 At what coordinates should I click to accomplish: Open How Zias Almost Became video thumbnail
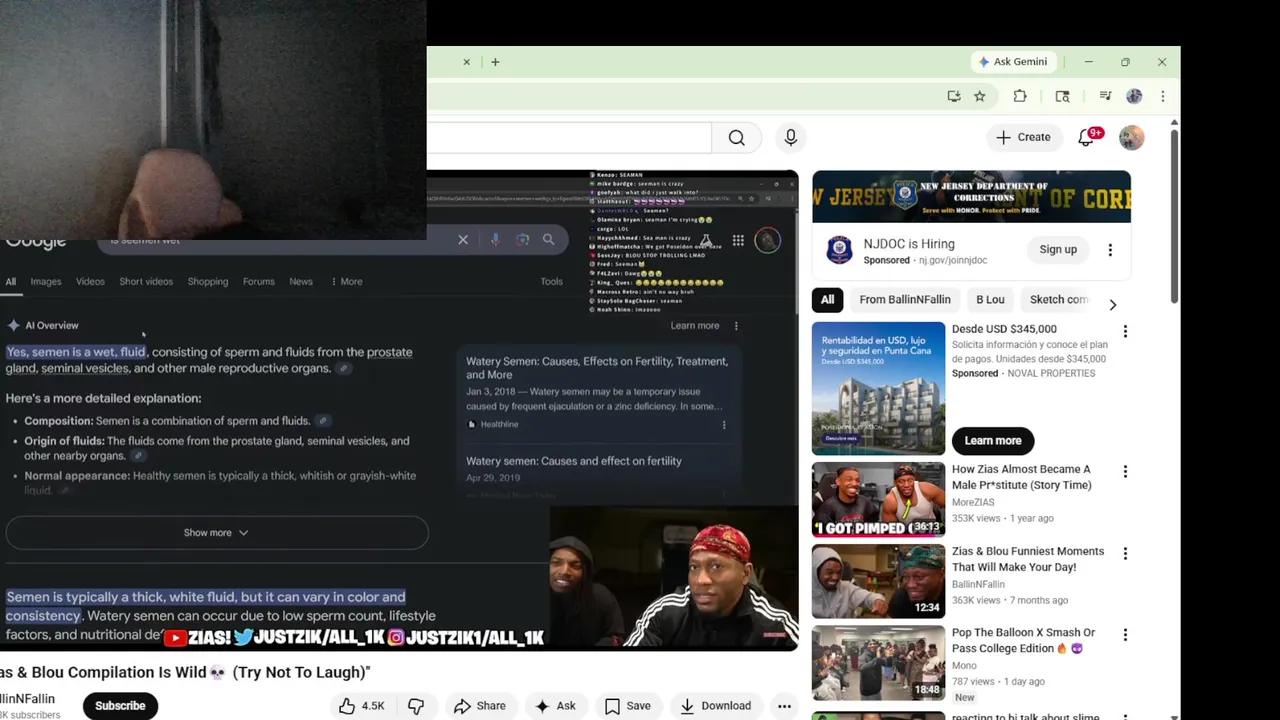878,499
